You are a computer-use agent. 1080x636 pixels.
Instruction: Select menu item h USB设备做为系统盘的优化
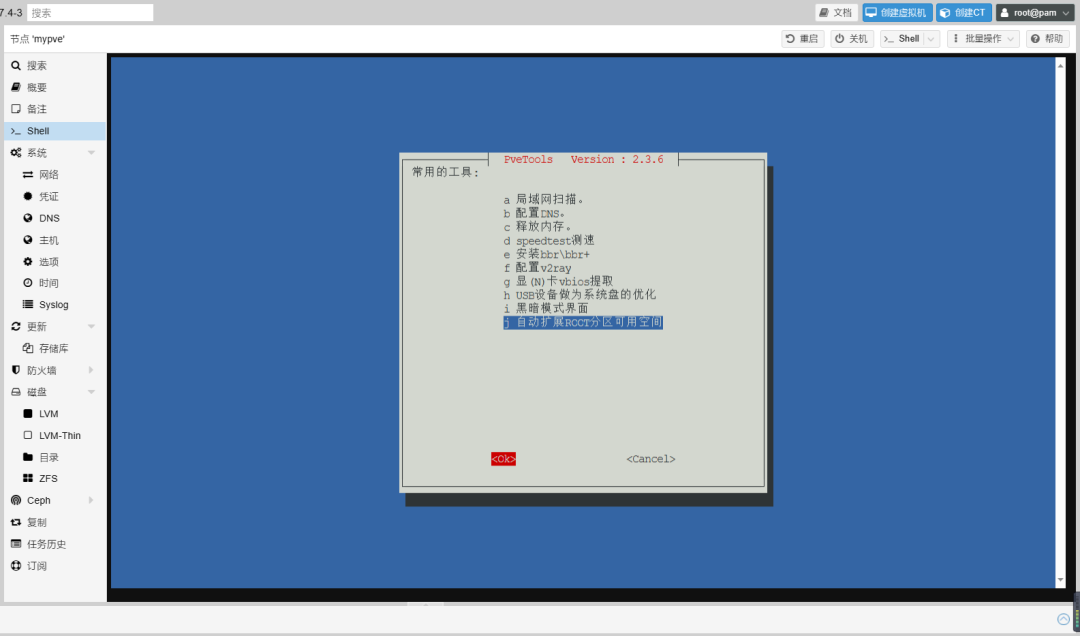(580, 295)
